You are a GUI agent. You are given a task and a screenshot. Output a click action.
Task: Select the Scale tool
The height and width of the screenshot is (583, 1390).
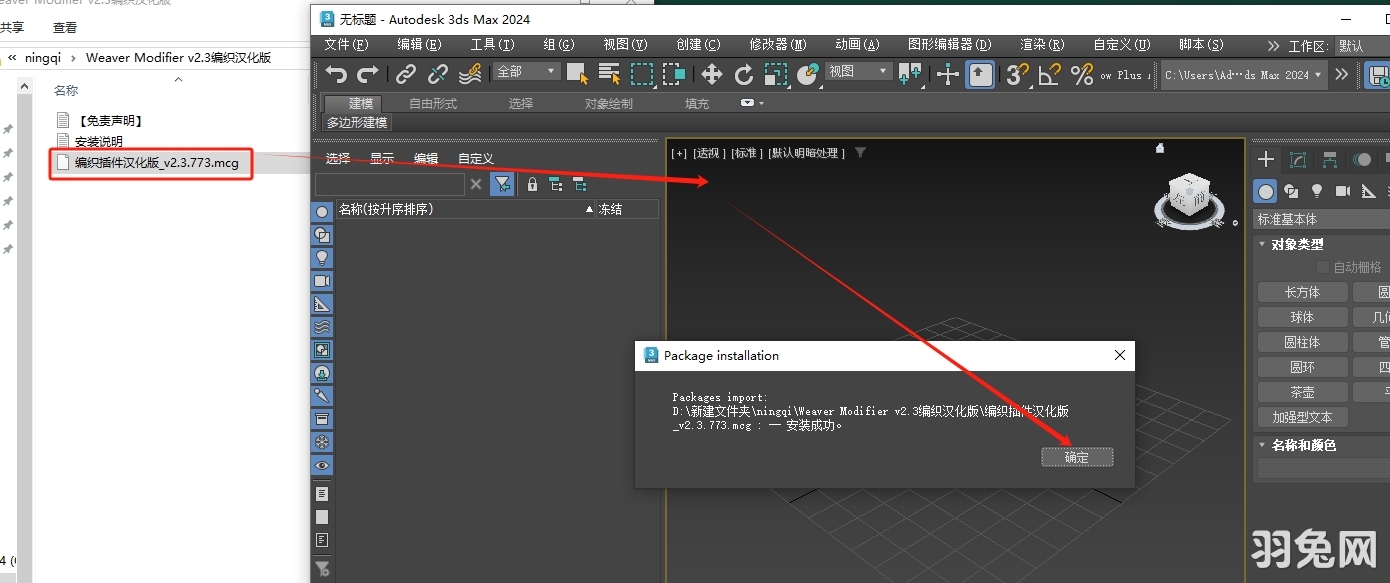(x=775, y=75)
